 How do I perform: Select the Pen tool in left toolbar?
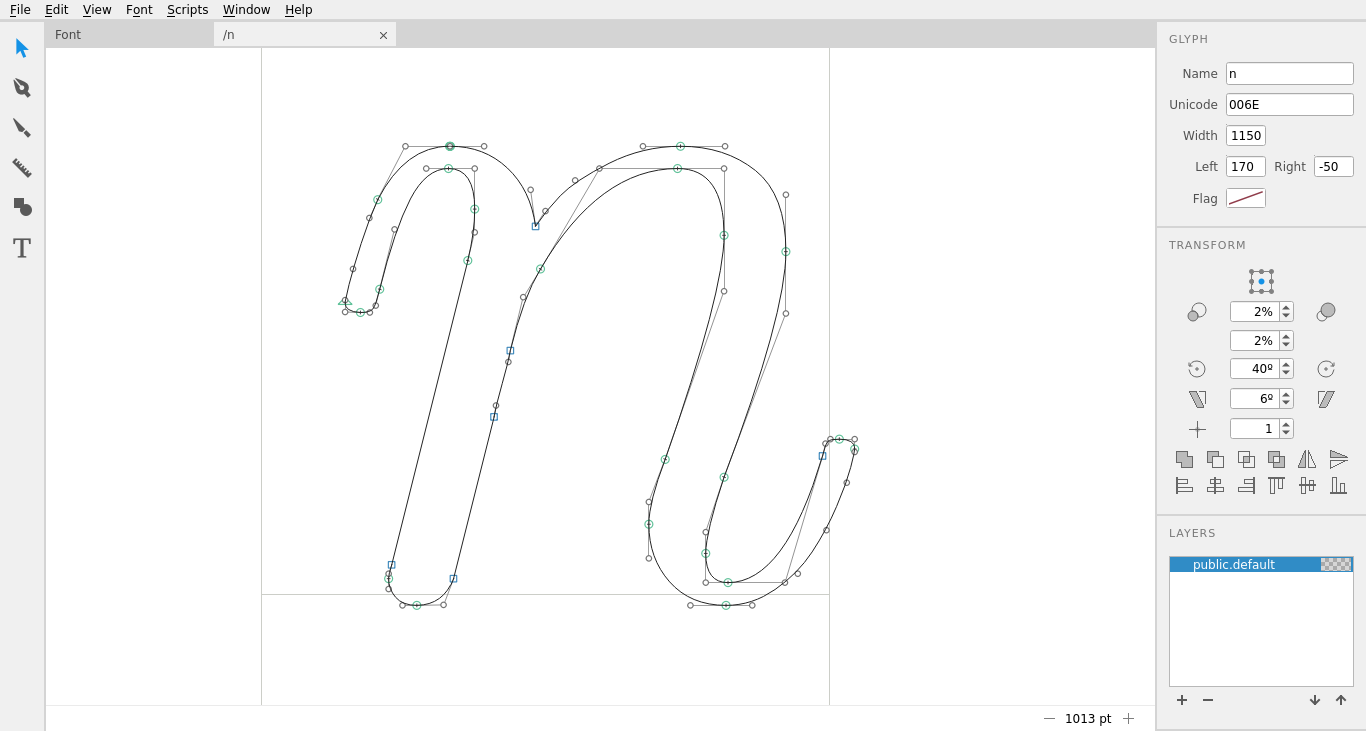pos(22,88)
